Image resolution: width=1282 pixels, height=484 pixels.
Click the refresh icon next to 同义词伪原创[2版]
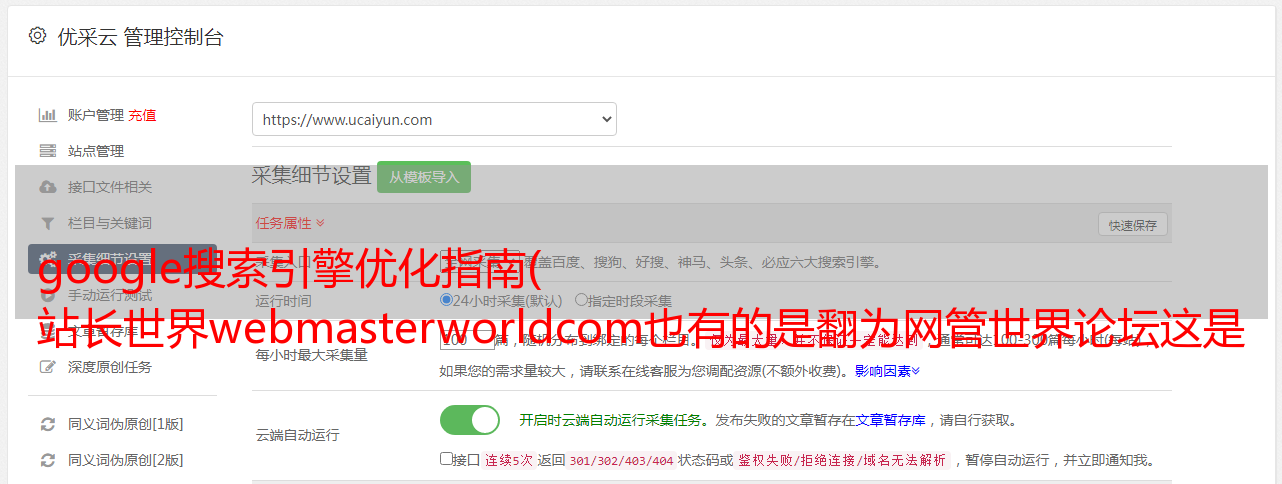47,460
